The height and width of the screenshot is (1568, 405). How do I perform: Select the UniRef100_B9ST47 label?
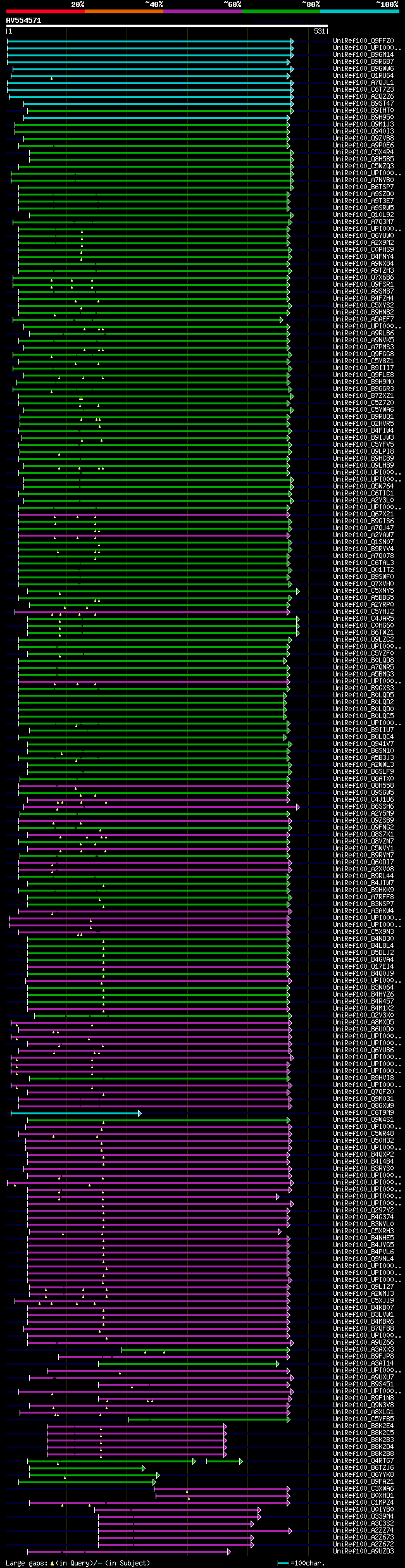click(x=363, y=104)
